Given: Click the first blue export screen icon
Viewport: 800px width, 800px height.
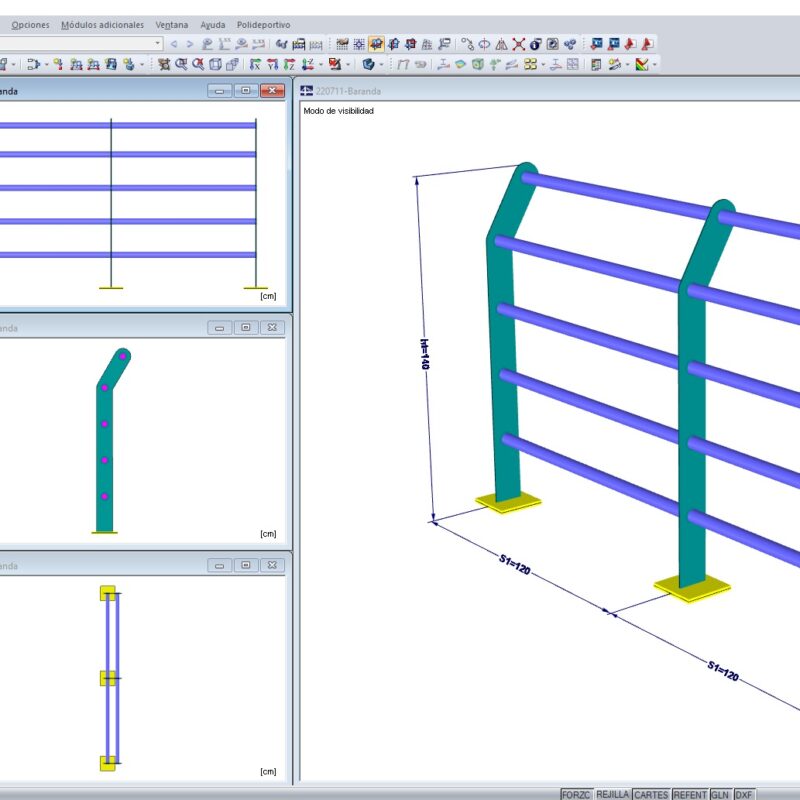Looking at the screenshot, I should point(596,44).
